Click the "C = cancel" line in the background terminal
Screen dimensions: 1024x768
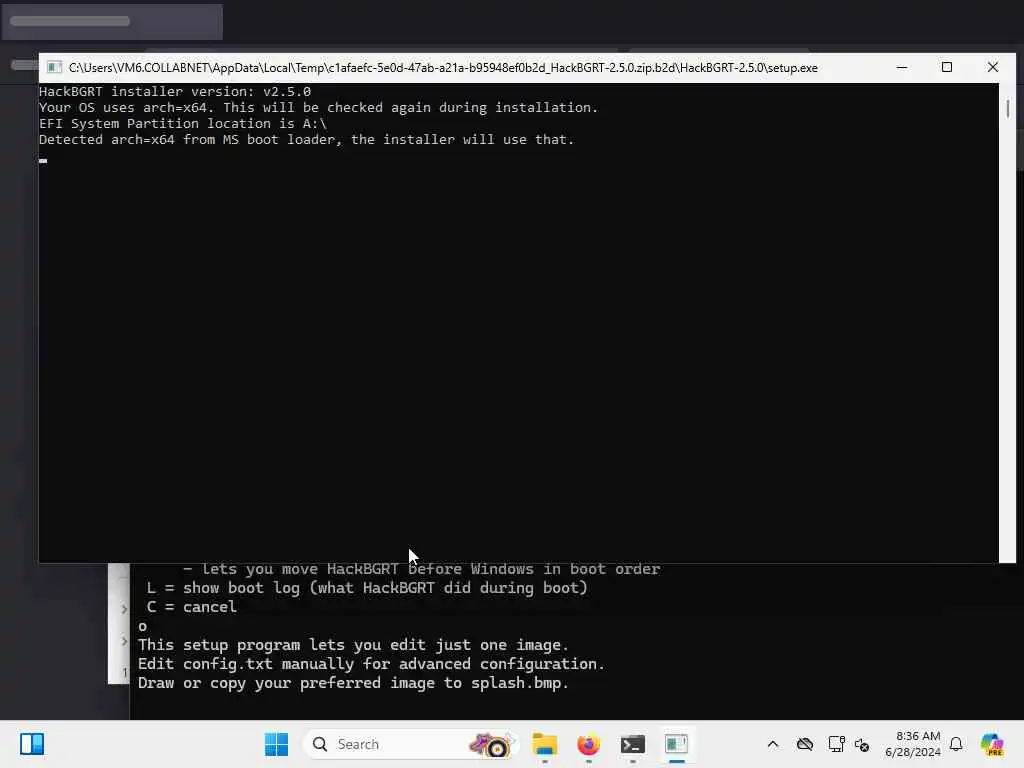pyautogui.click(x=191, y=607)
